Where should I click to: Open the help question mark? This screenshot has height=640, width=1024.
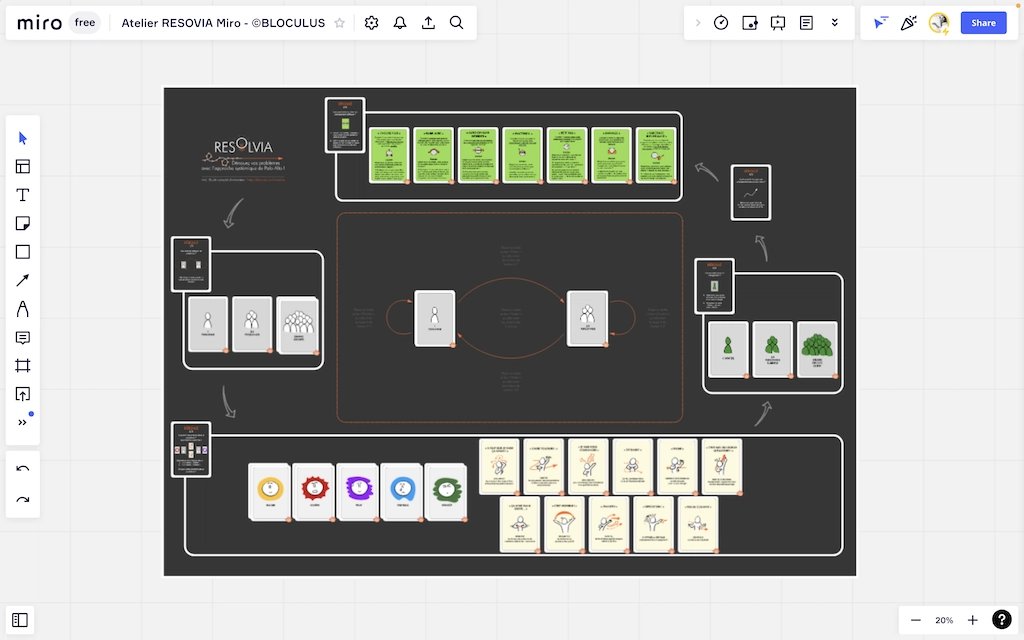pyautogui.click(x=1002, y=620)
